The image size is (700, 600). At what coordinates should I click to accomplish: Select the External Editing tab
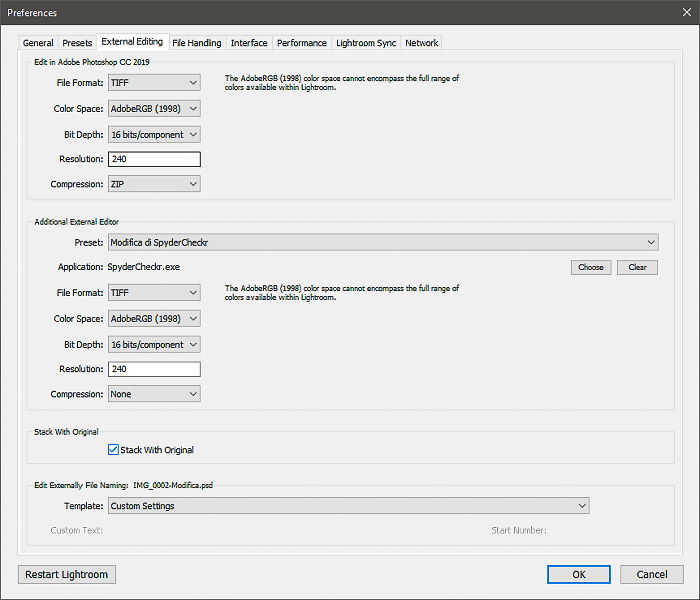point(132,42)
